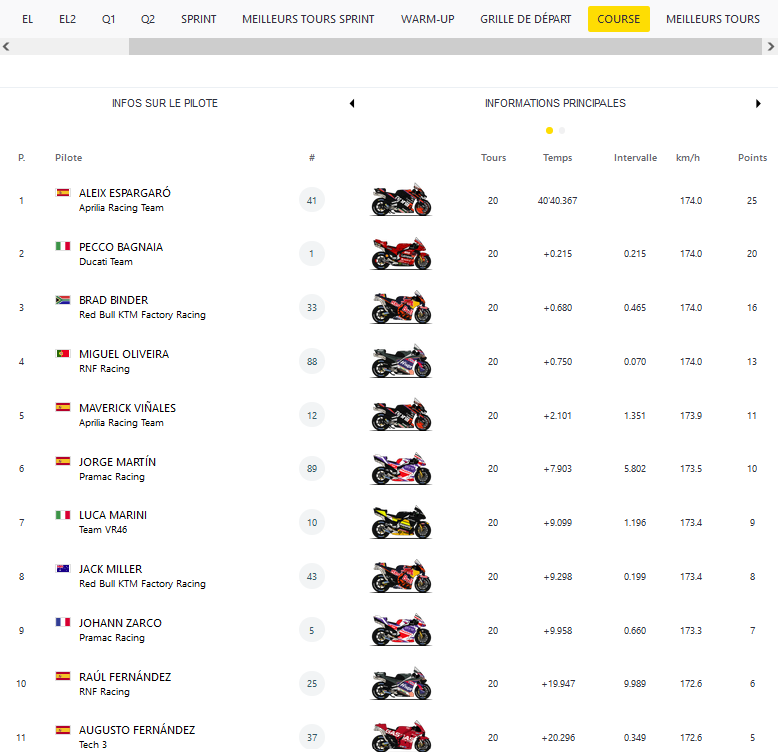Click the right arrow next to Informations Principales
Image resolution: width=778 pixels, height=752 pixels.
click(x=759, y=103)
